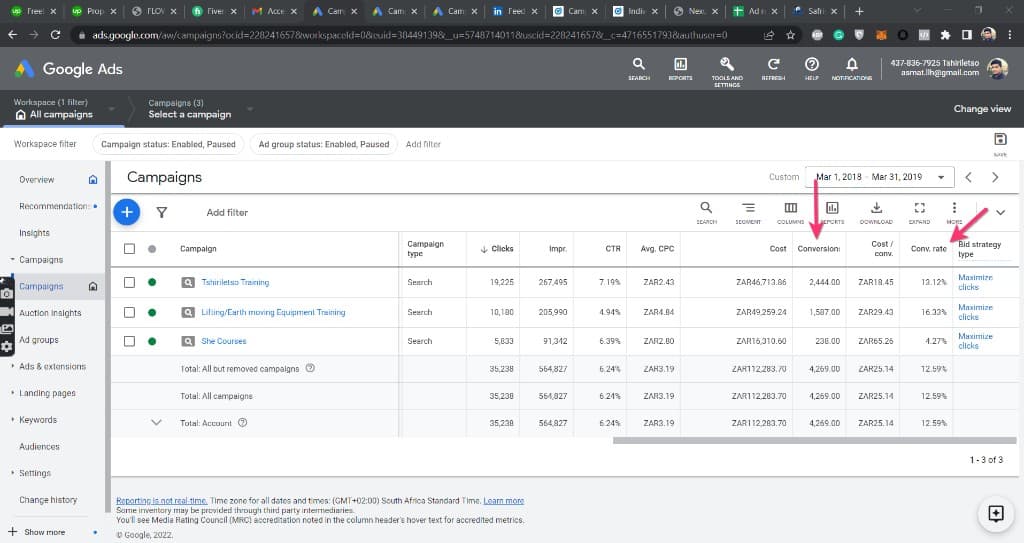Open Reports from the top header
The height and width of the screenshot is (543, 1024).
point(680,68)
